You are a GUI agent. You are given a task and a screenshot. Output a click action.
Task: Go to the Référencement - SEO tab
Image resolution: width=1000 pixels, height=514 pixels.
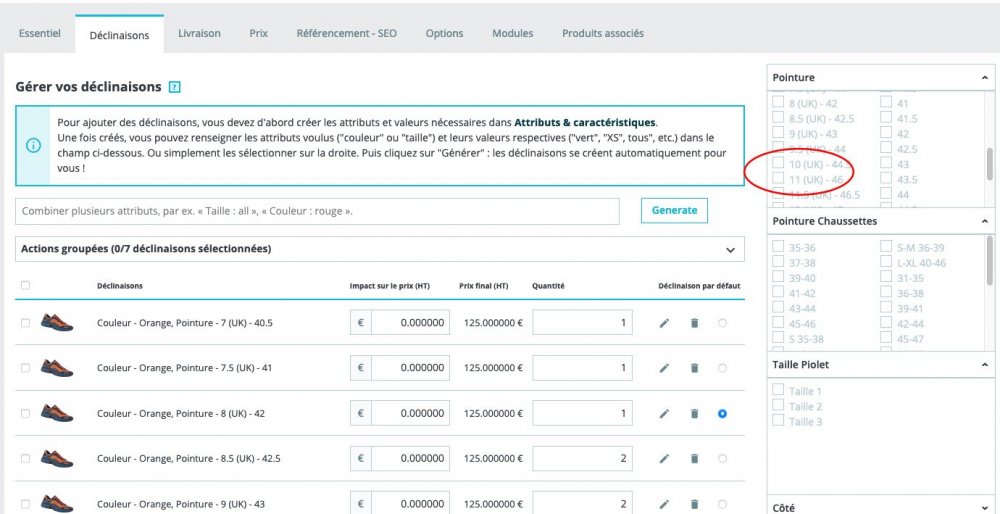(x=347, y=34)
